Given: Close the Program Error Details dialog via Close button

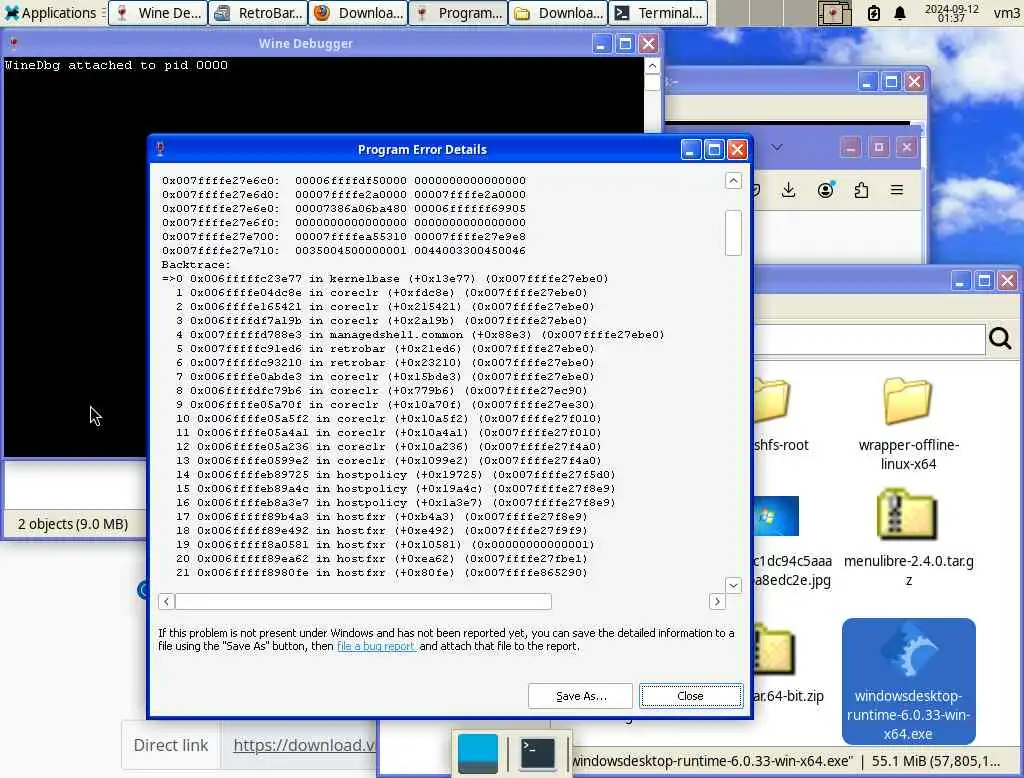Looking at the screenshot, I should click(690, 696).
